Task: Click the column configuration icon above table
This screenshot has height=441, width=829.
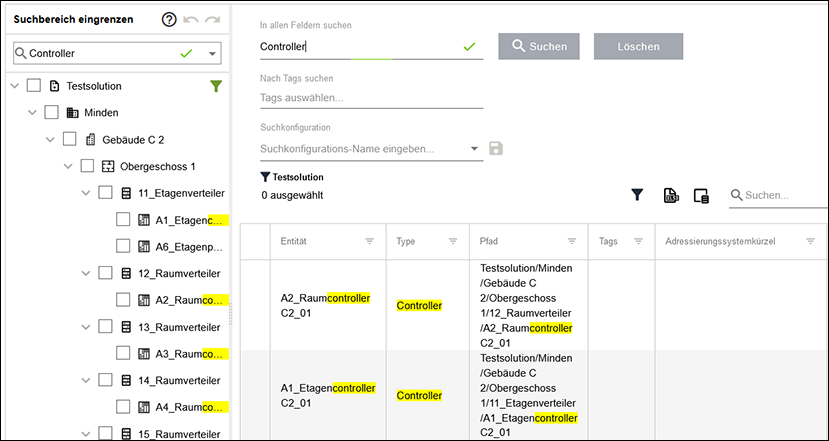Action: click(x=701, y=196)
